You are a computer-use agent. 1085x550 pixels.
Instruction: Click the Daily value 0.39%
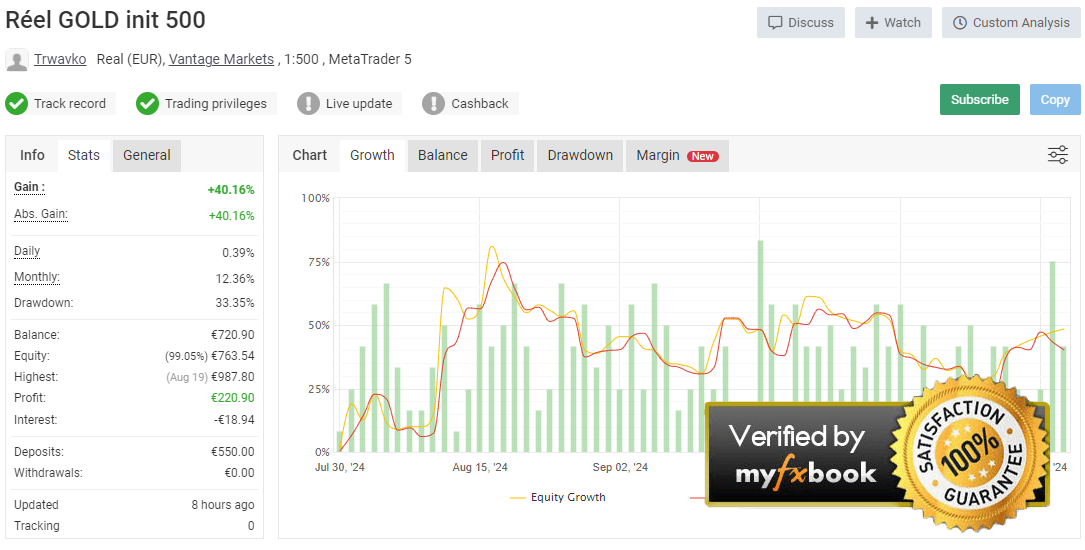click(x=238, y=253)
